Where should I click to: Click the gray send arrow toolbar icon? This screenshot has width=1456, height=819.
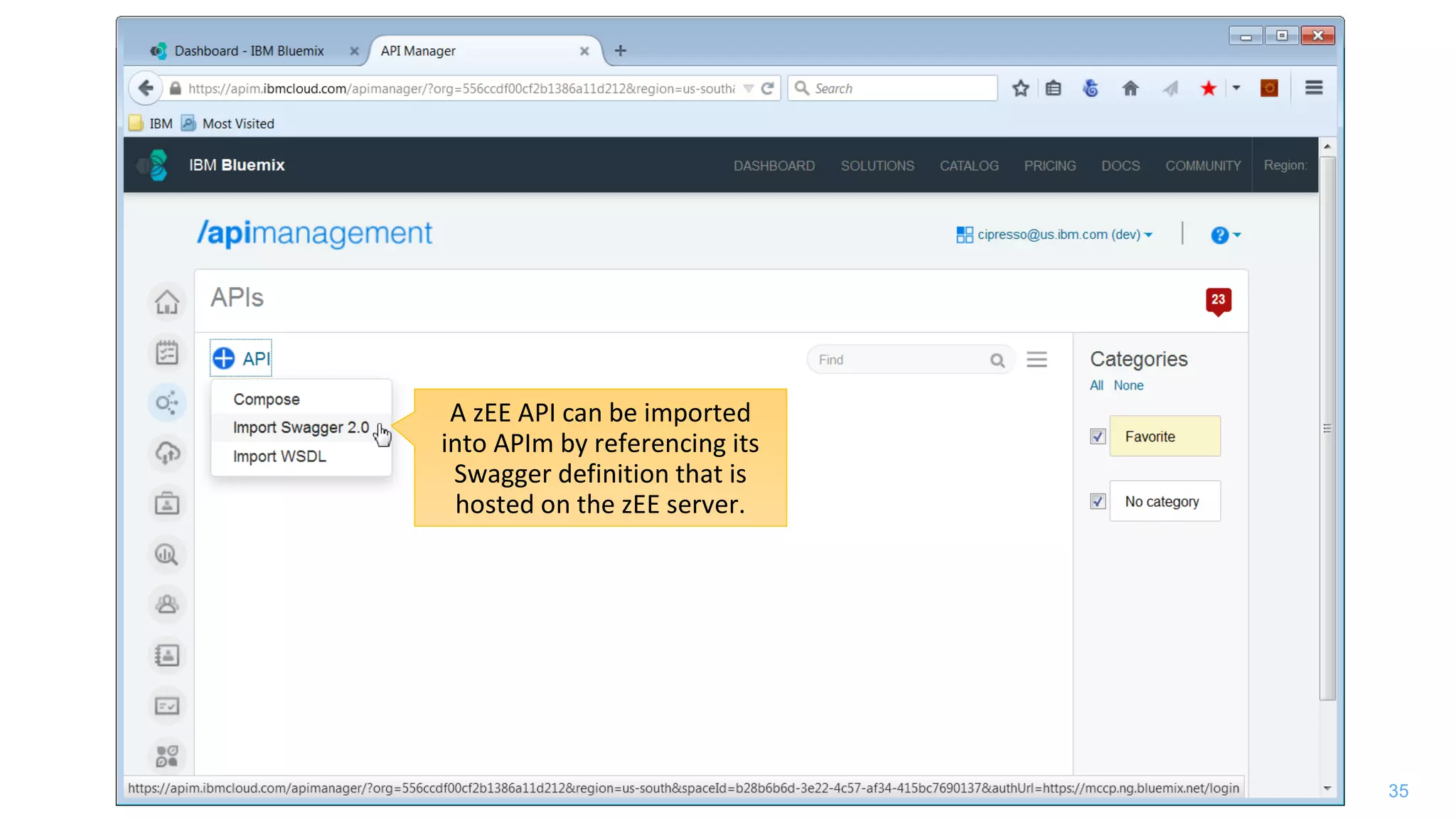1170,88
